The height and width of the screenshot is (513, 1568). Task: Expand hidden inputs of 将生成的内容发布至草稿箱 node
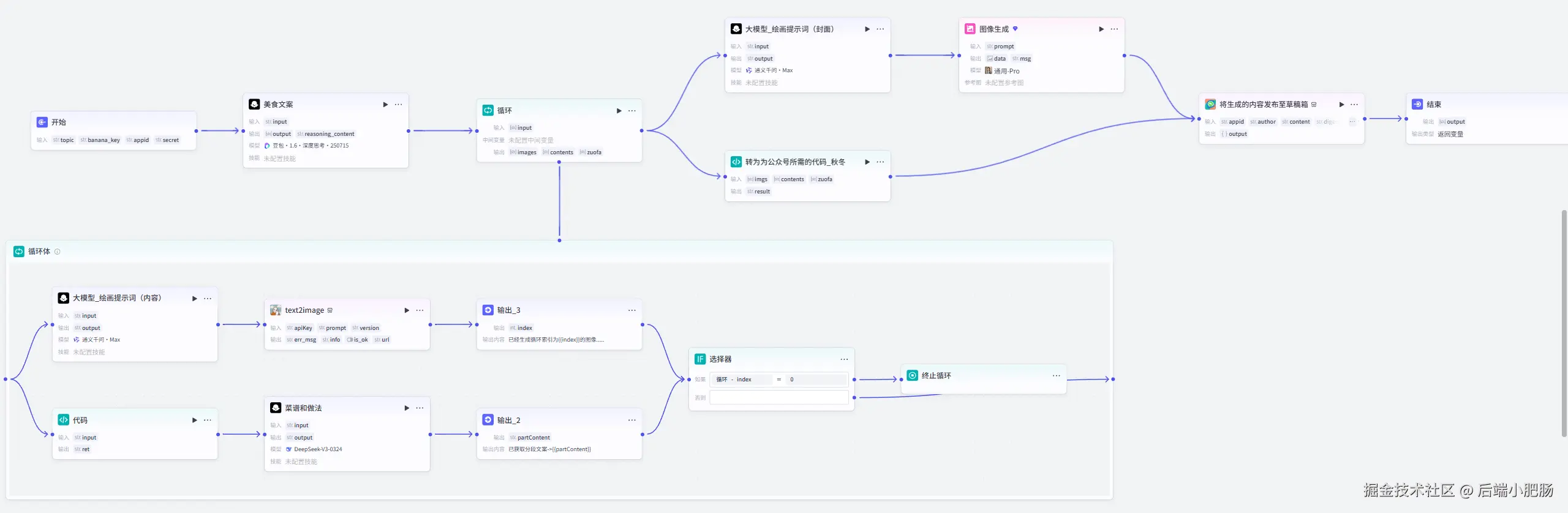(1352, 122)
